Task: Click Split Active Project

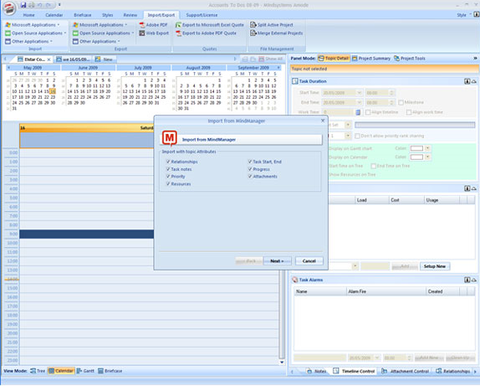Action: click(272, 25)
